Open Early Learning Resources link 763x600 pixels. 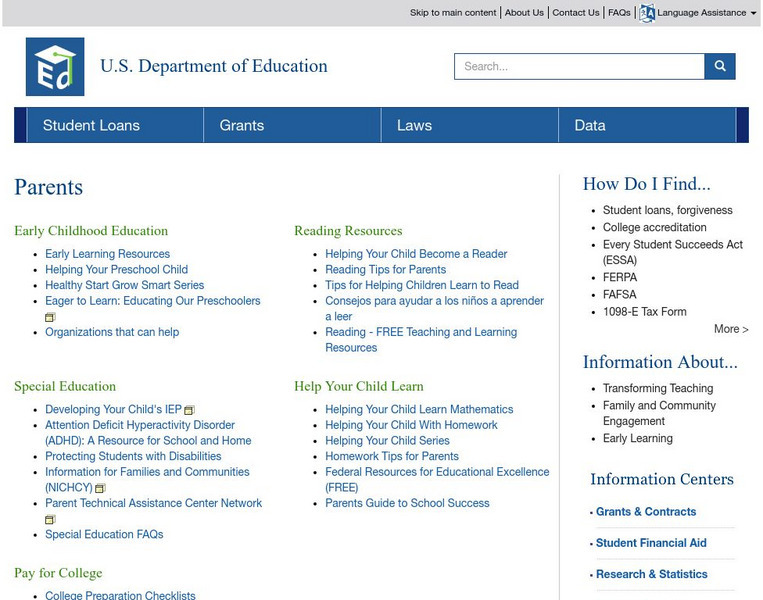(108, 254)
